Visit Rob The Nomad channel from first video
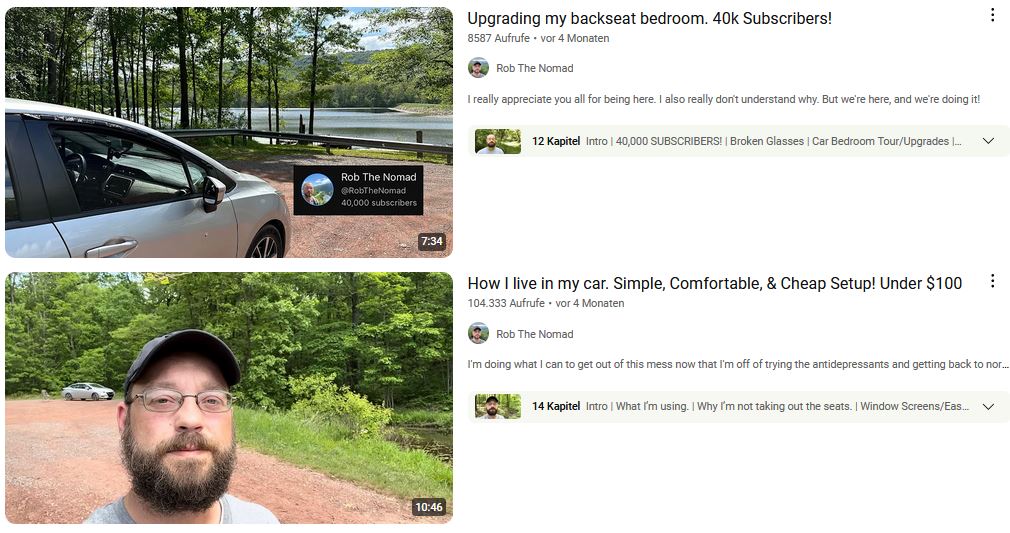 pyautogui.click(x=535, y=68)
